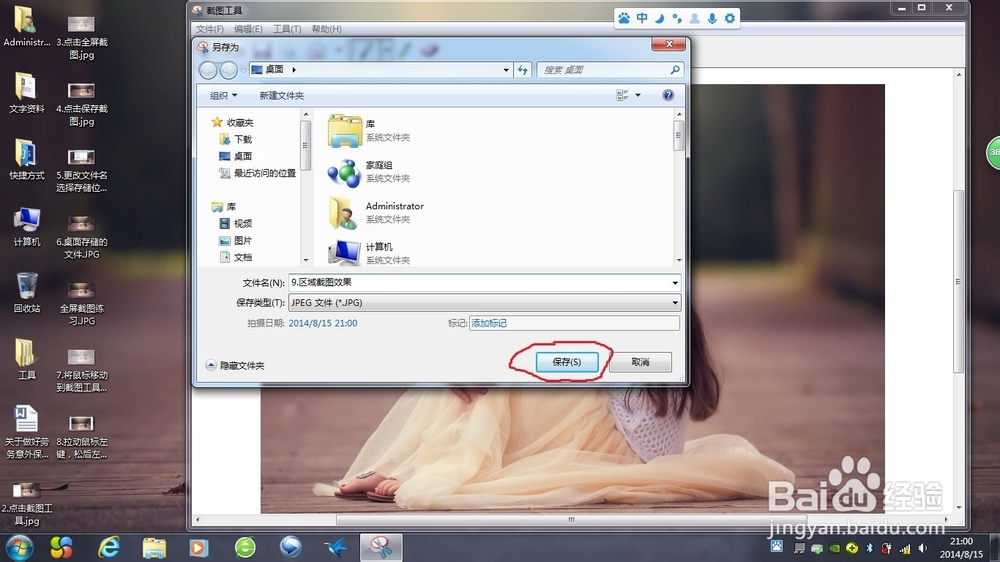Open the 回收站 desktop icon
The height and width of the screenshot is (562, 1000).
tap(27, 293)
